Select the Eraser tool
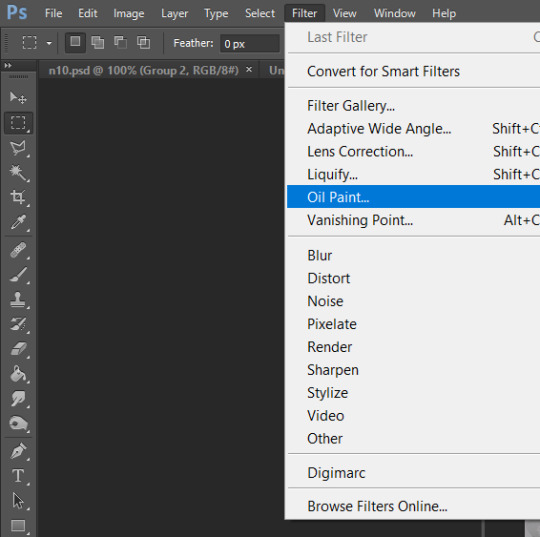The height and width of the screenshot is (537, 540). click(x=18, y=349)
